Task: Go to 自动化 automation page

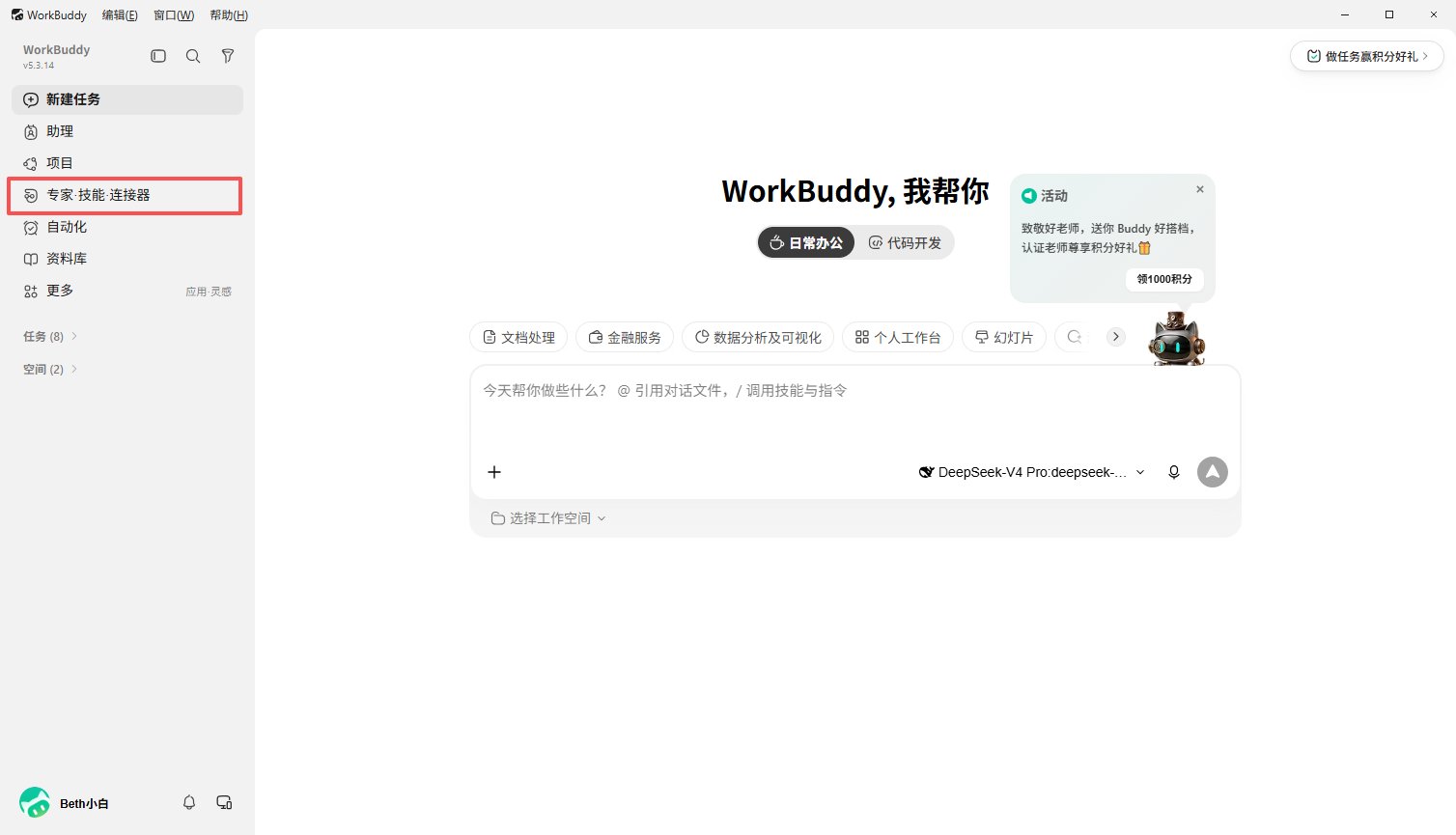Action: tap(127, 227)
